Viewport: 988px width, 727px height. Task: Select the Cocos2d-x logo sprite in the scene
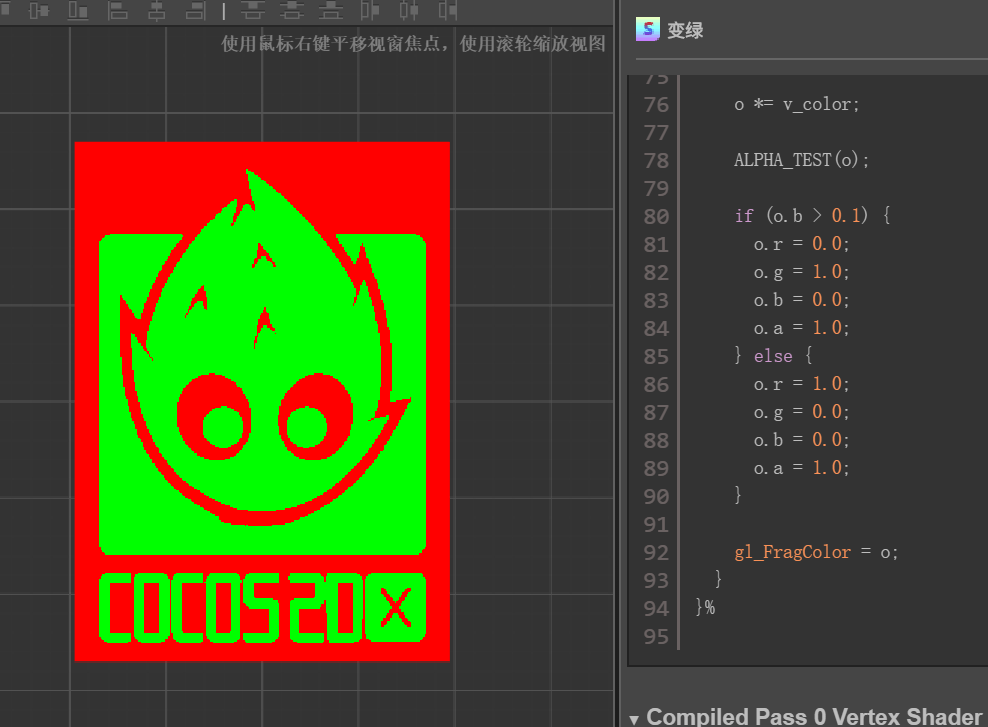[x=262, y=401]
